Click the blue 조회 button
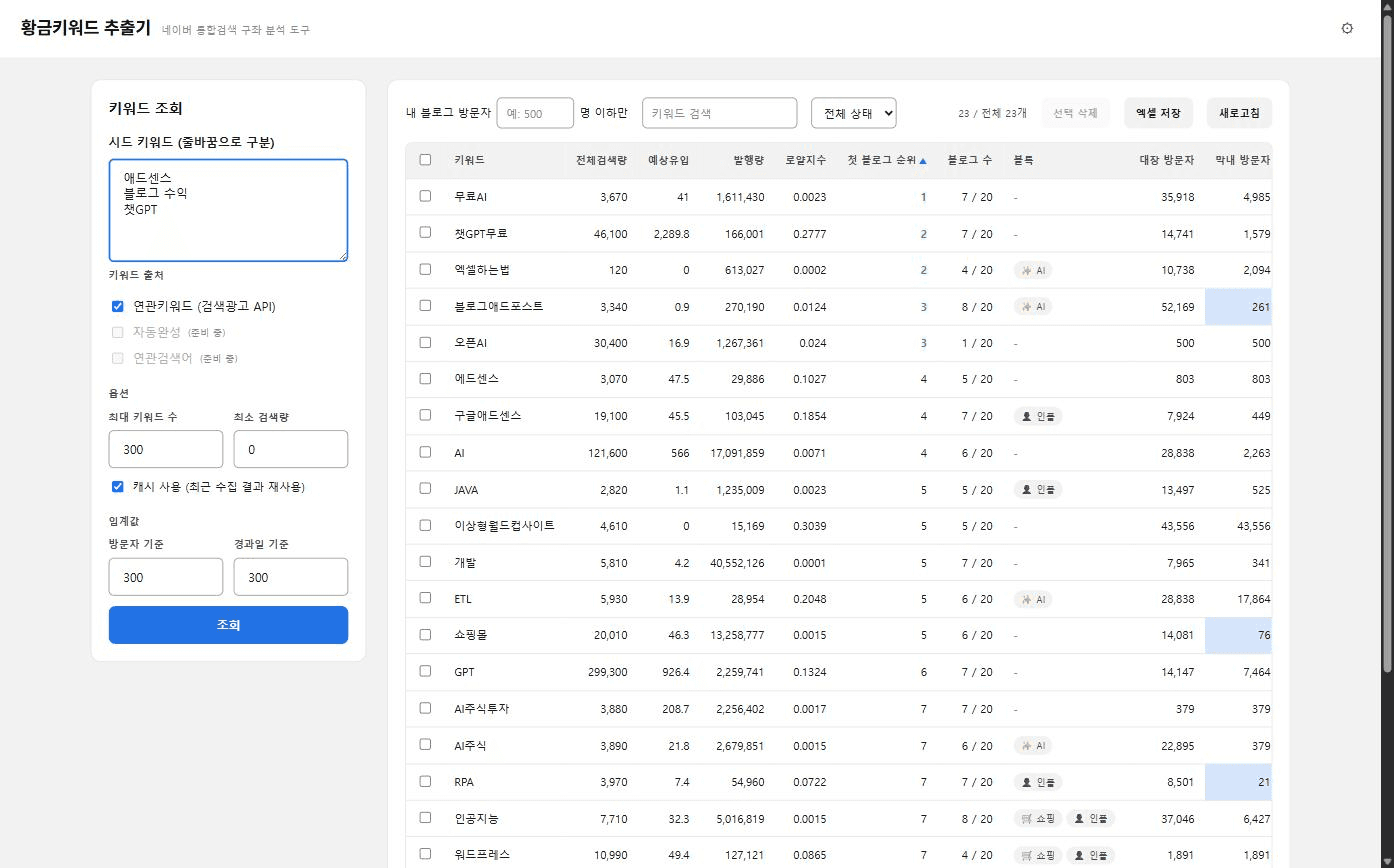Screen dimensions: 1394x868 click(x=228, y=625)
